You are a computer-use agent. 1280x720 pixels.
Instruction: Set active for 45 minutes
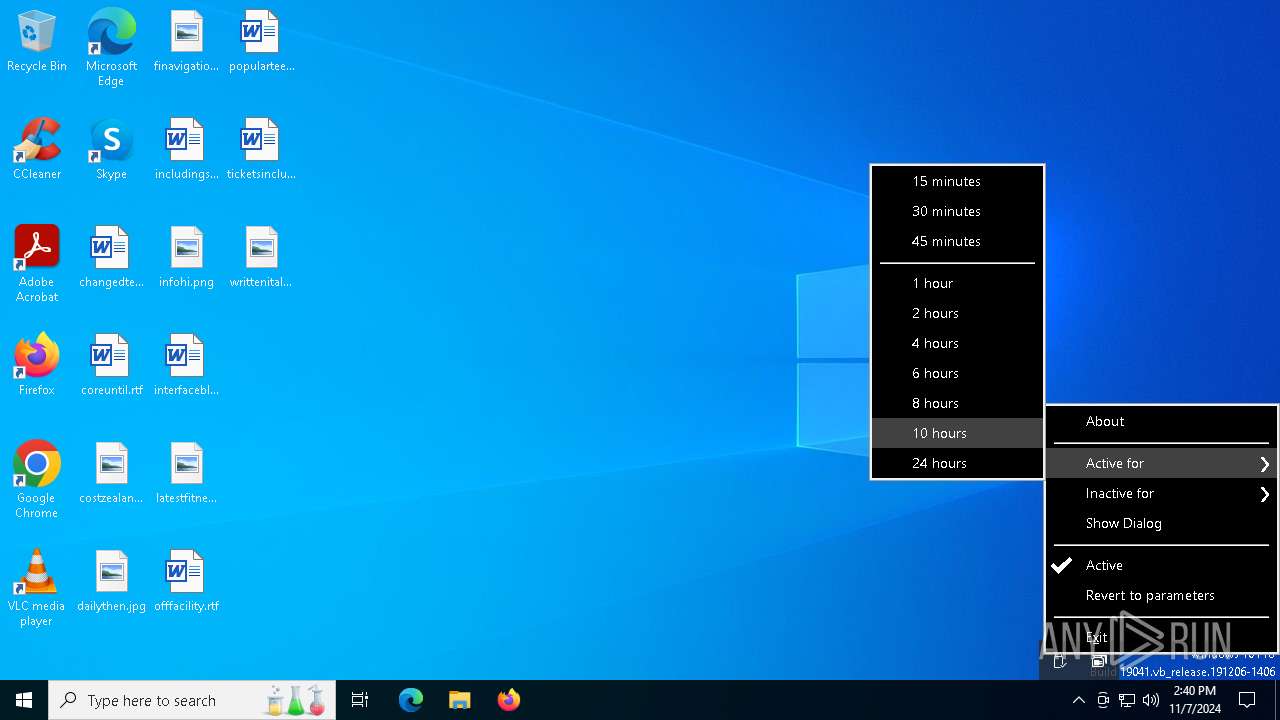[957, 241]
